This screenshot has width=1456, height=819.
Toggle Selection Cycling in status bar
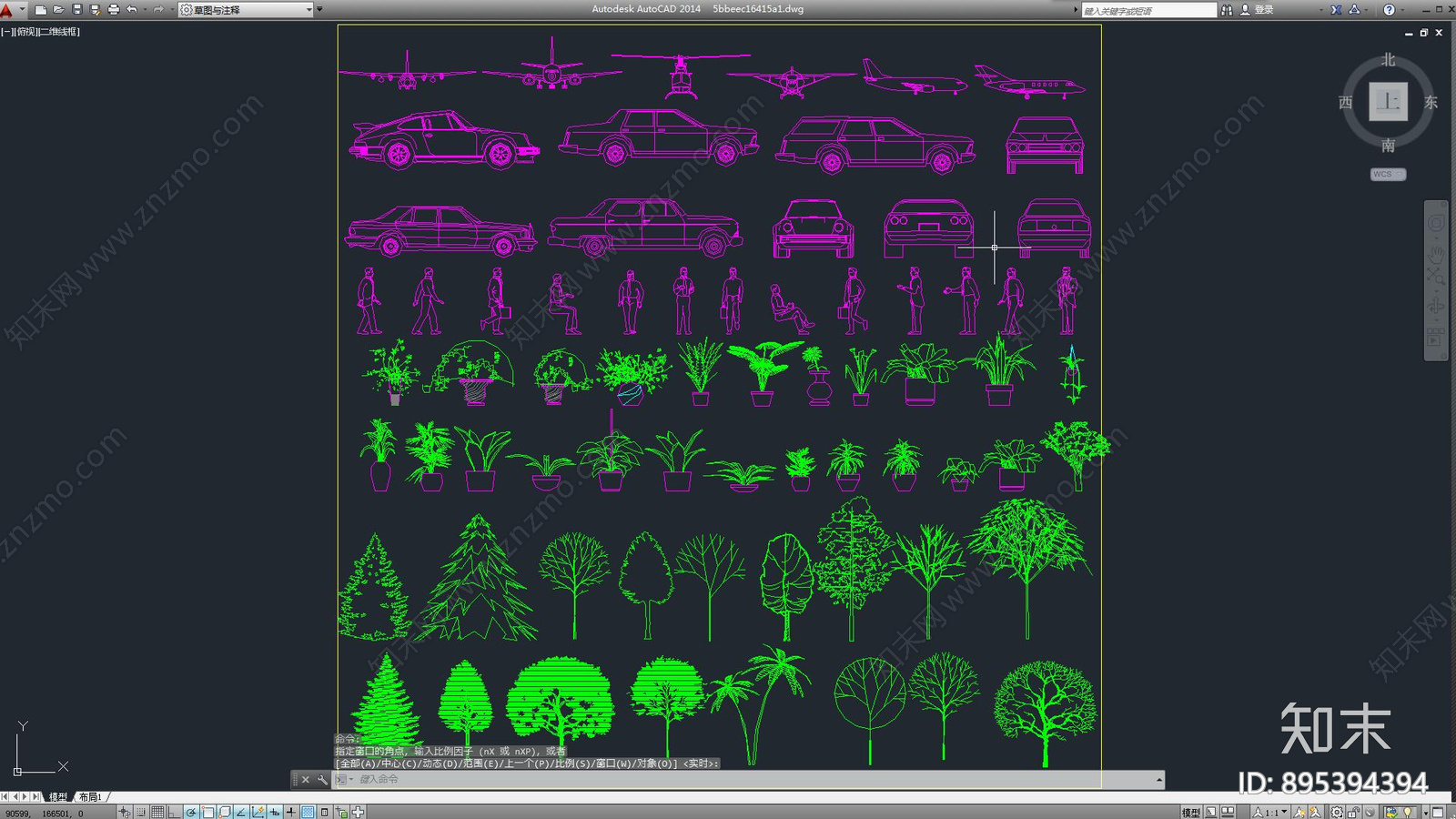[341, 812]
